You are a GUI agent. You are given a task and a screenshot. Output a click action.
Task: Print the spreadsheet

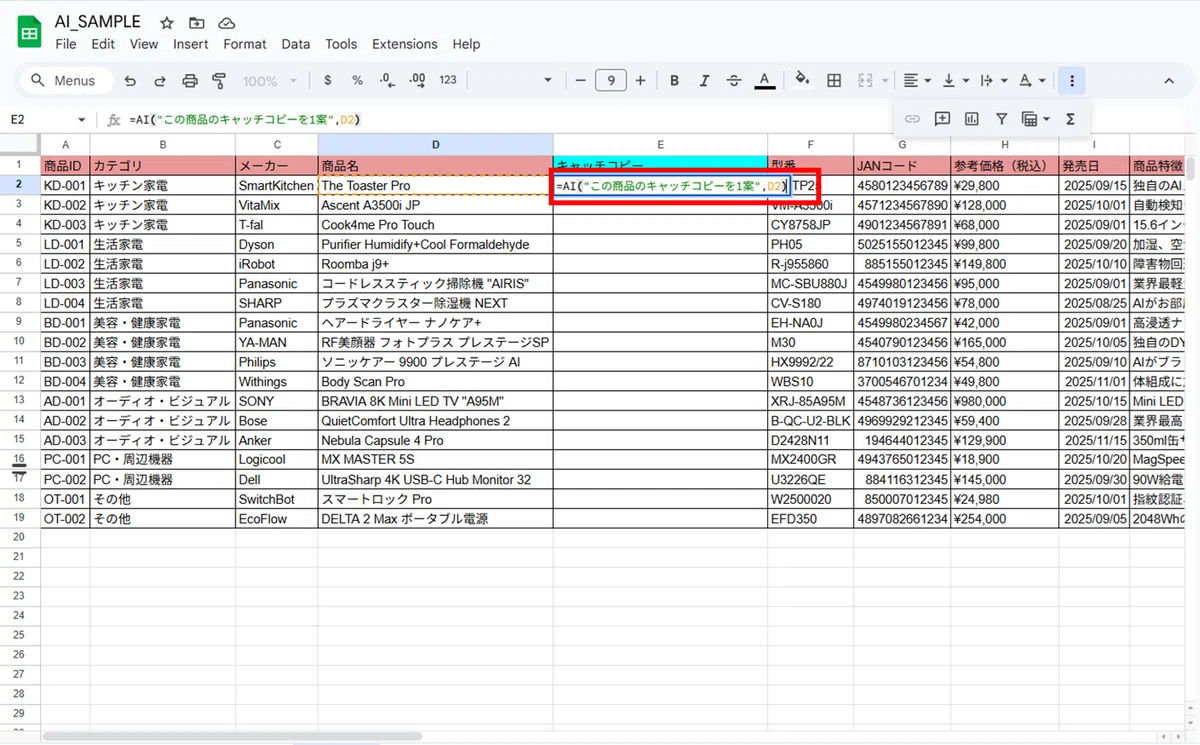point(190,81)
